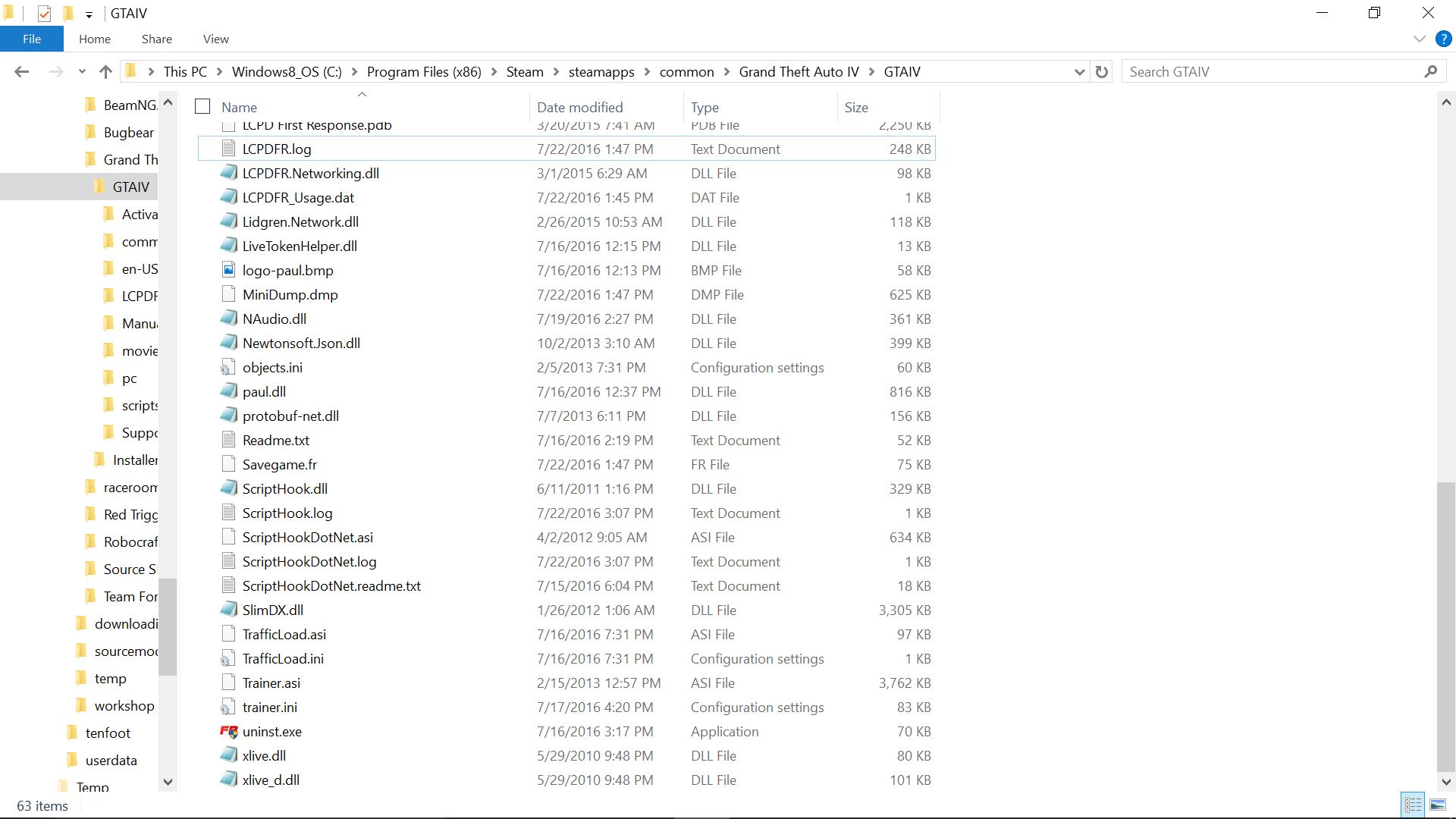1456x819 pixels.
Task: Select the scripts folder in the navigation tree
Action: [x=140, y=406]
